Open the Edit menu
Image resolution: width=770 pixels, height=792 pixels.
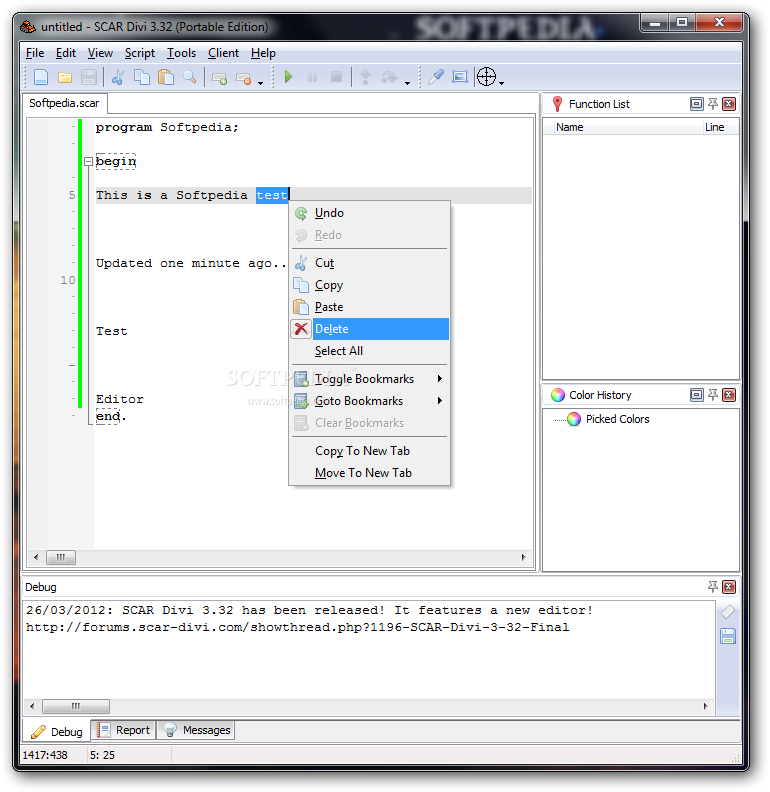pyautogui.click(x=66, y=53)
